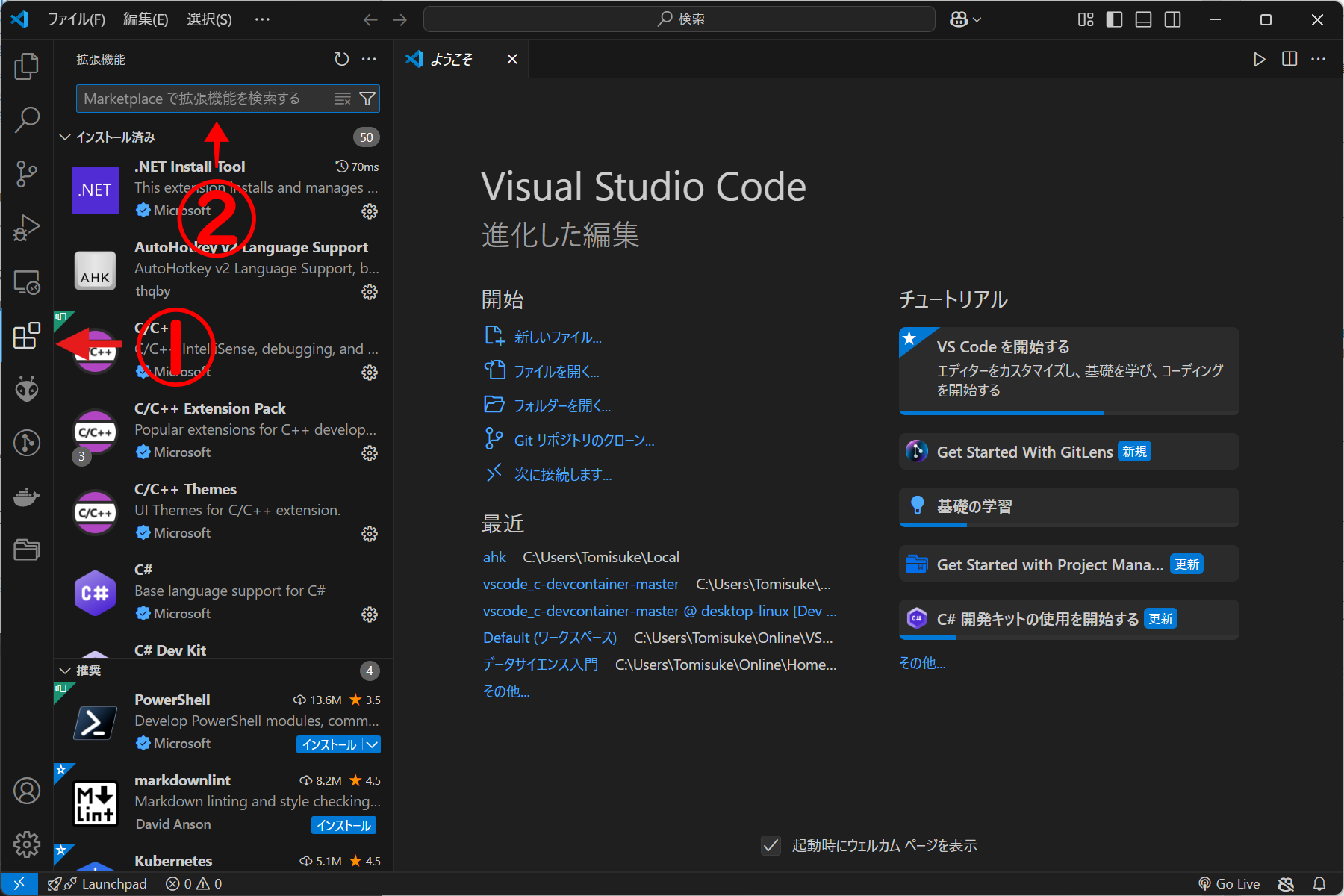The image size is (1344, 896).
Task: Select the Search icon in the sidebar
Action: pos(27,119)
